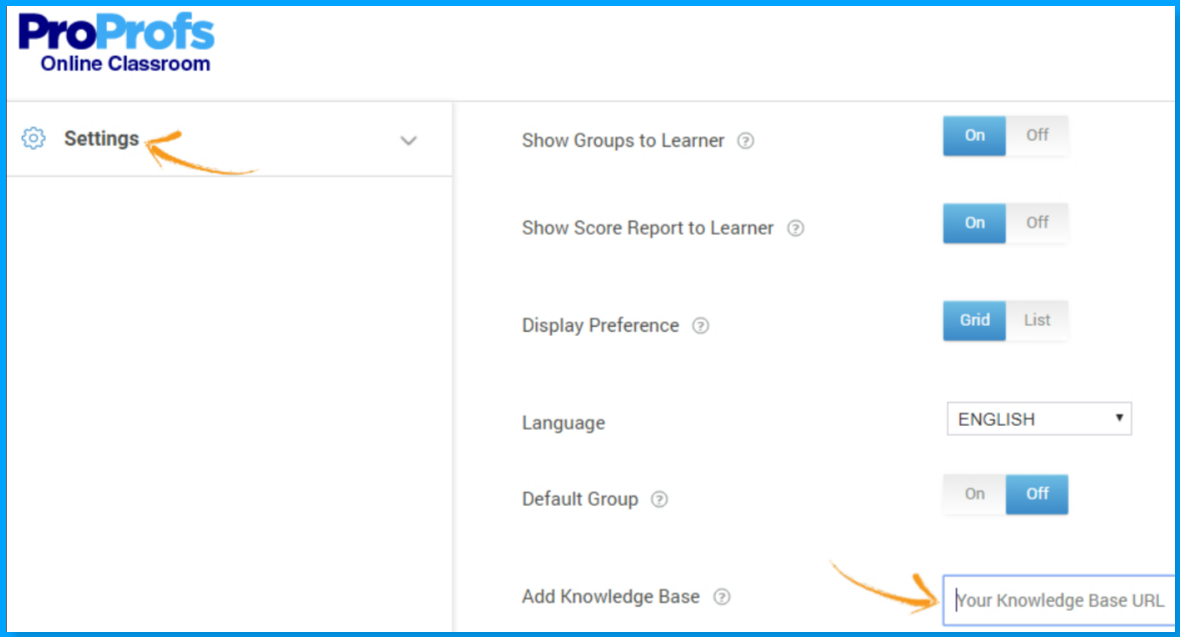Collapse the Settings section chevron
Image resolution: width=1180 pixels, height=637 pixels.
pos(408,140)
